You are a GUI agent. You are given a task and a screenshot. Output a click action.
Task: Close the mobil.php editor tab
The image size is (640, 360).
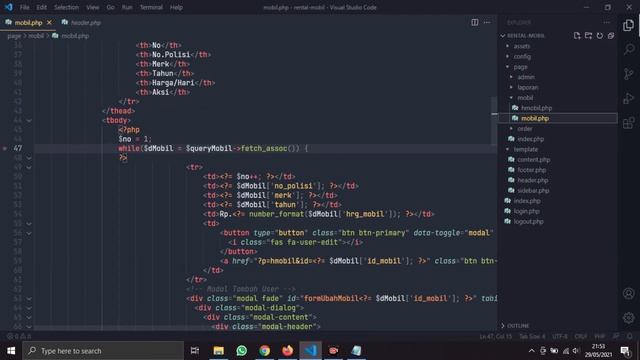[49, 22]
